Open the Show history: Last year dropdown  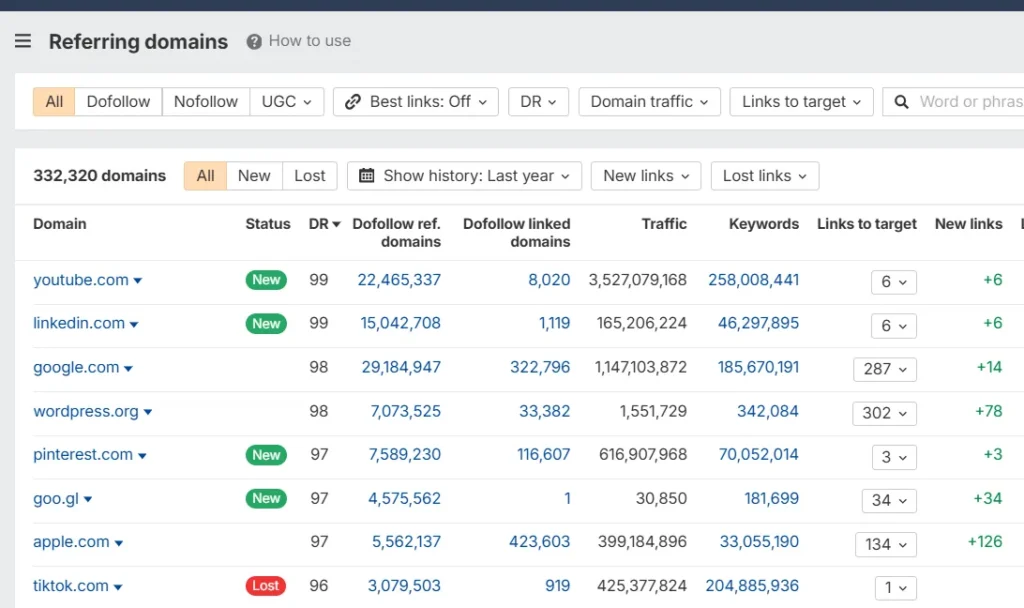tap(464, 176)
